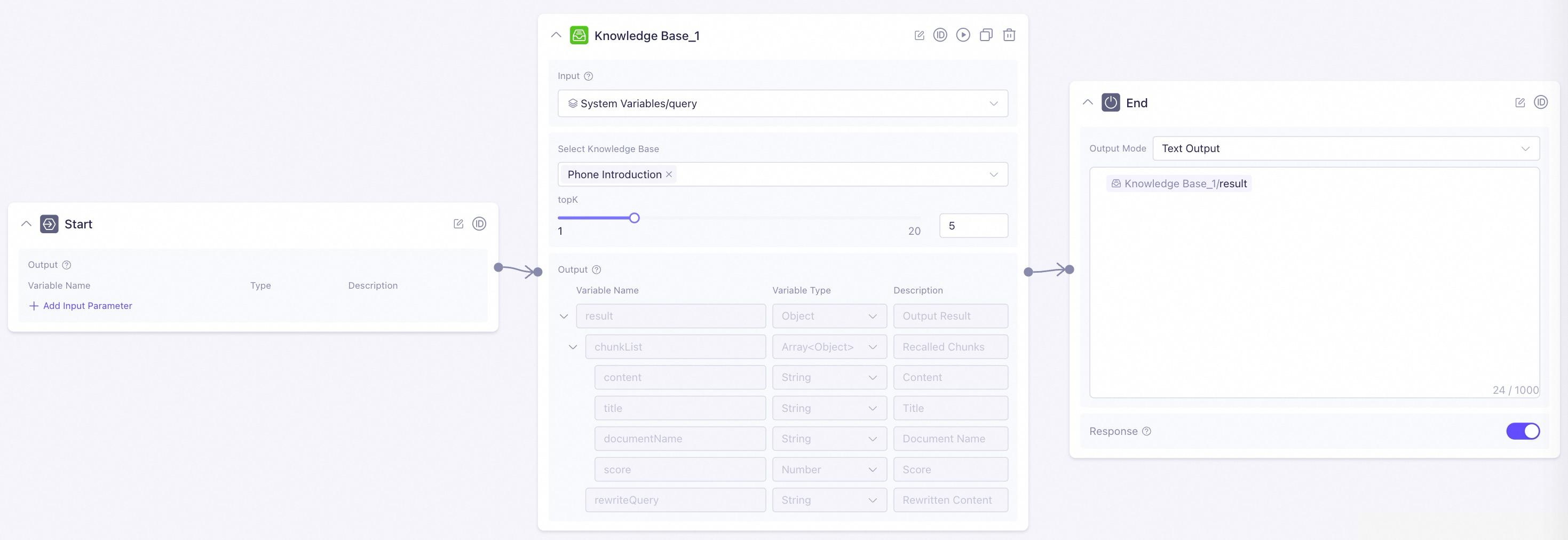This screenshot has height=540, width=1568.
Task: Click the content variable name field
Action: (x=680, y=377)
